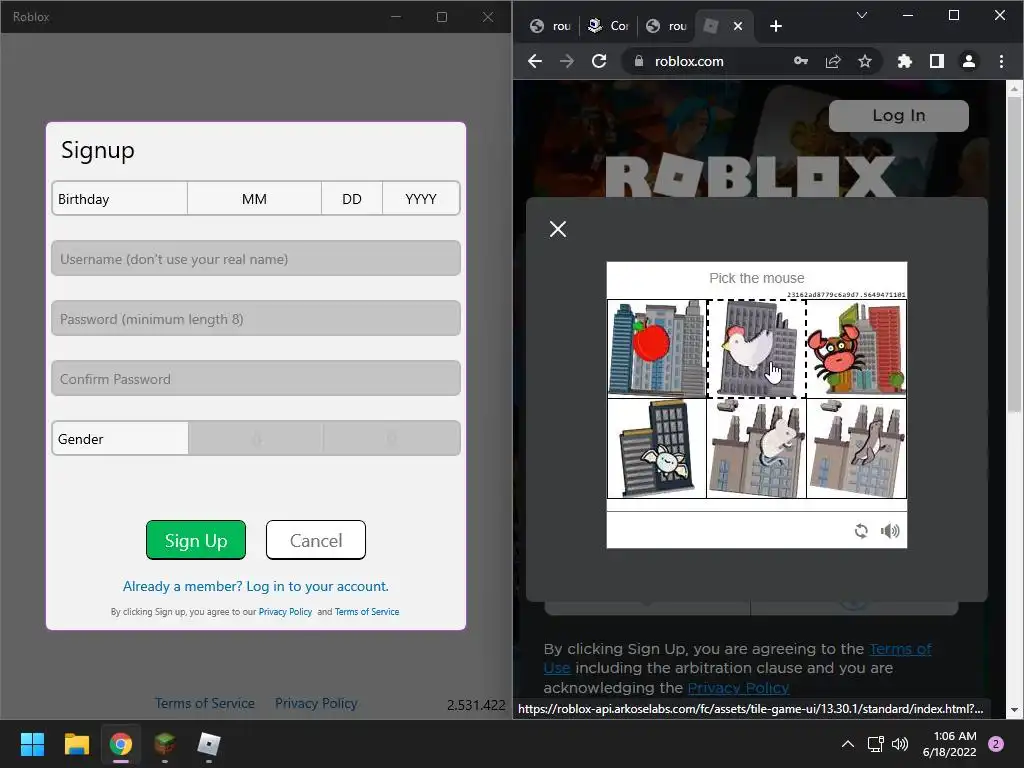Close the captcha dialog with the X
Screen dimensions: 1024x768
(x=558, y=229)
